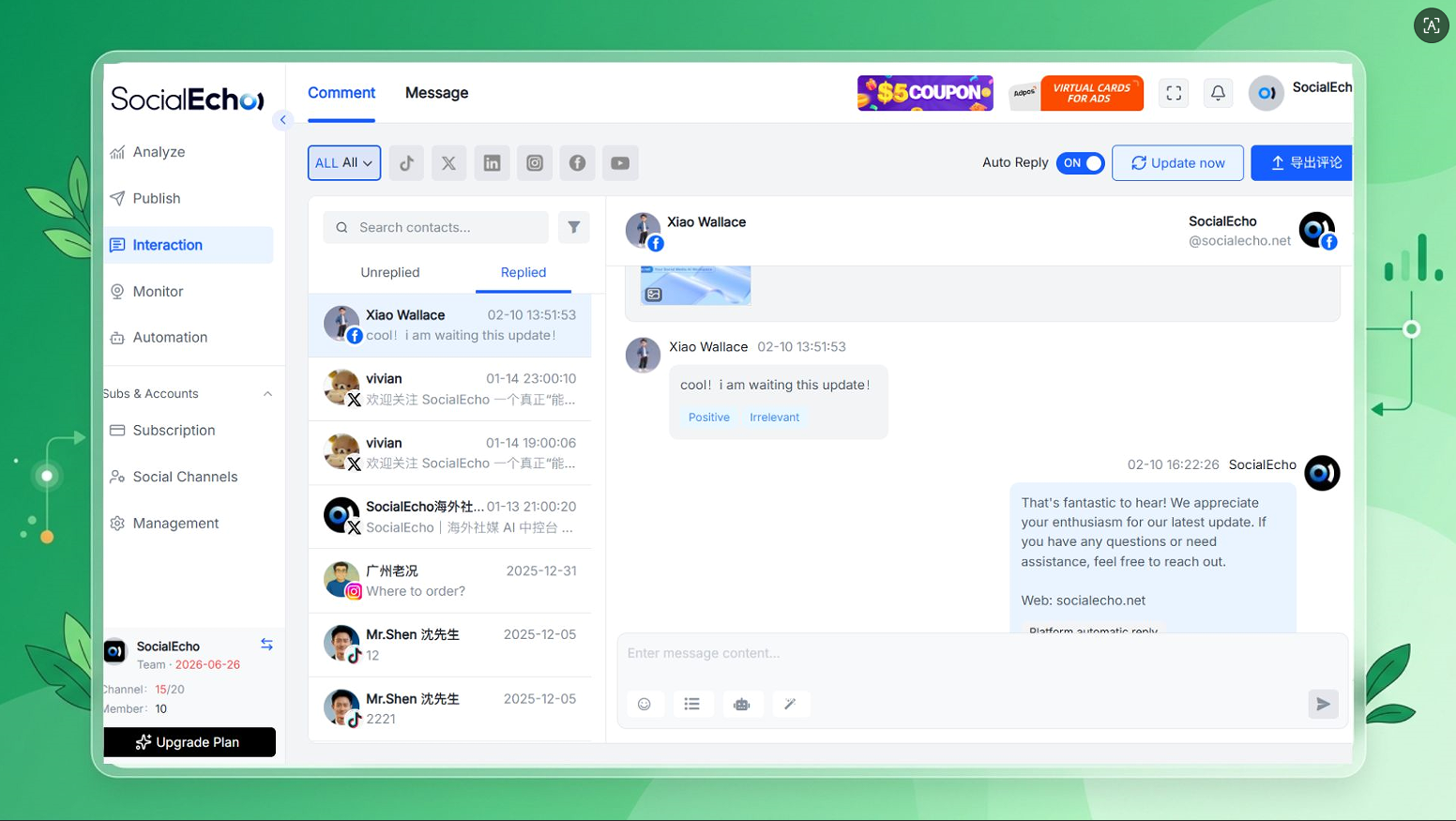
Task: Open Publish in the sidebar
Action: pos(189,198)
